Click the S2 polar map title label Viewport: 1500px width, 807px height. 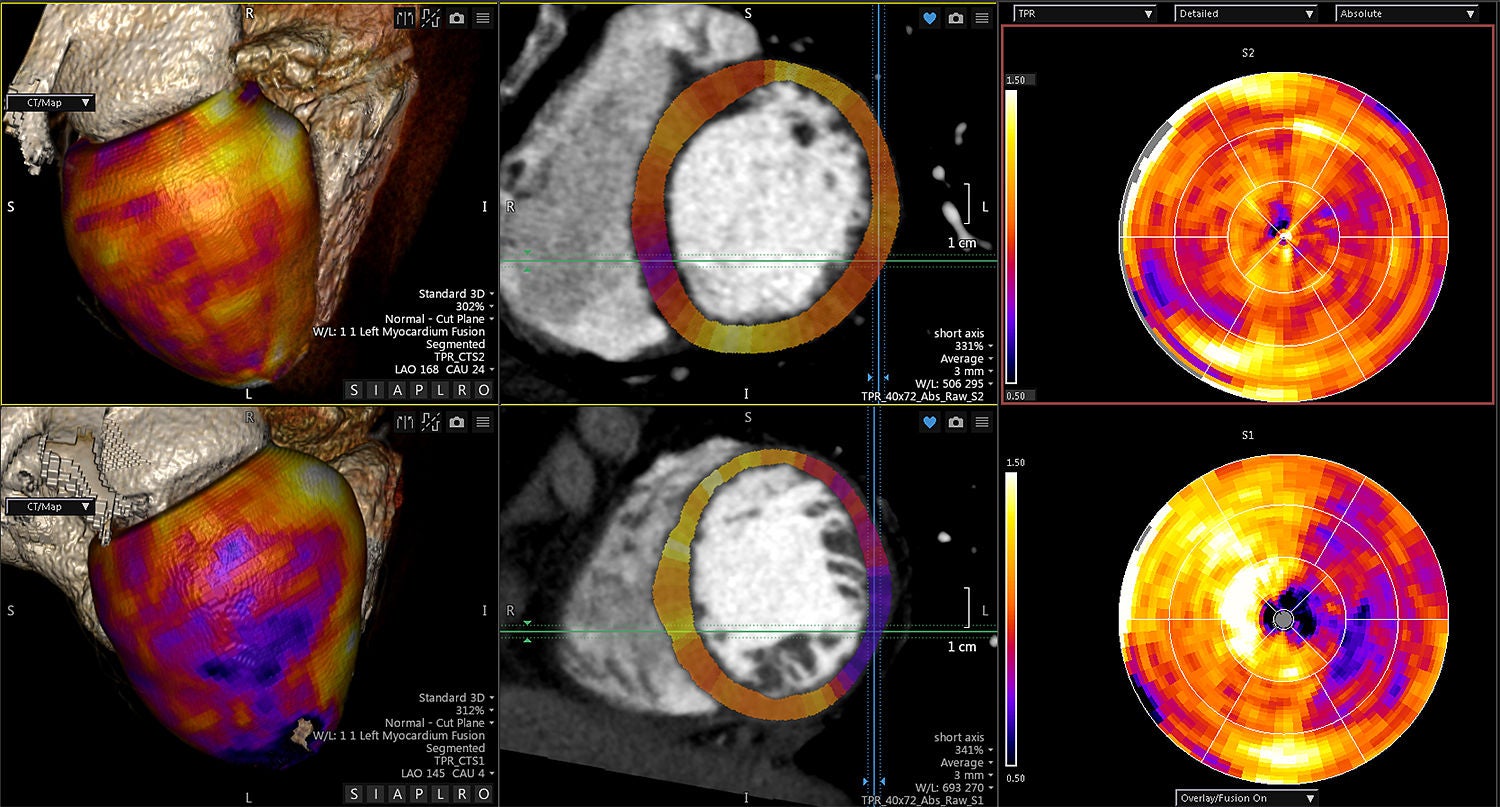1247,53
